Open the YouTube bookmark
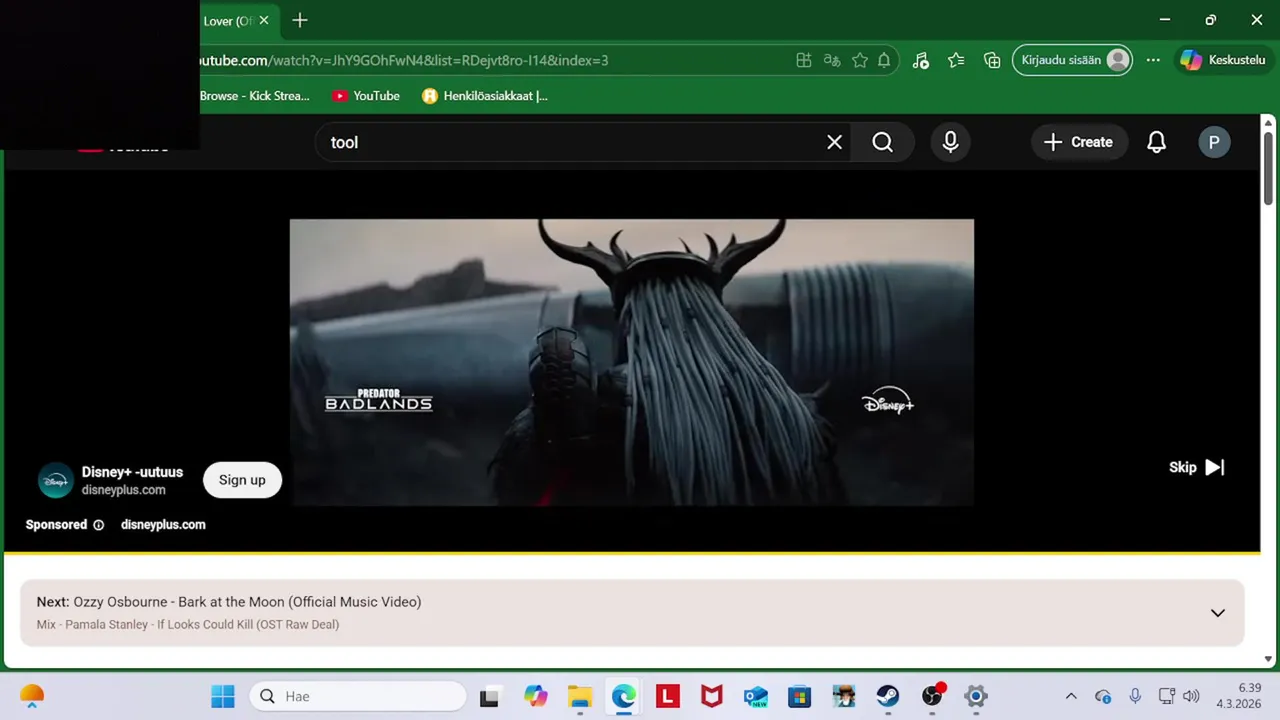Image resolution: width=1280 pixels, height=720 pixels. [366, 96]
